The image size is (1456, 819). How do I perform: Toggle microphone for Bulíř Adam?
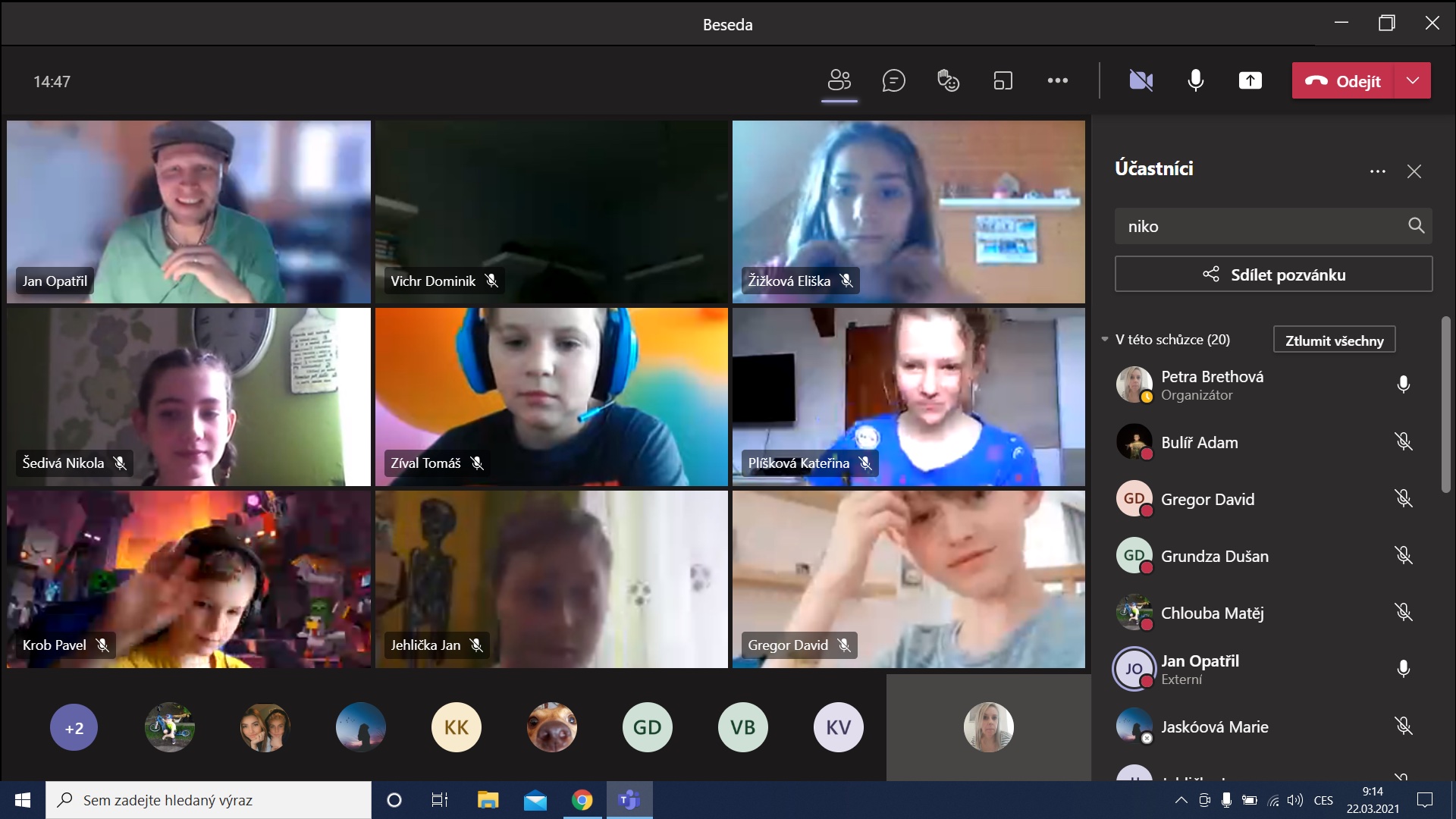[1403, 442]
